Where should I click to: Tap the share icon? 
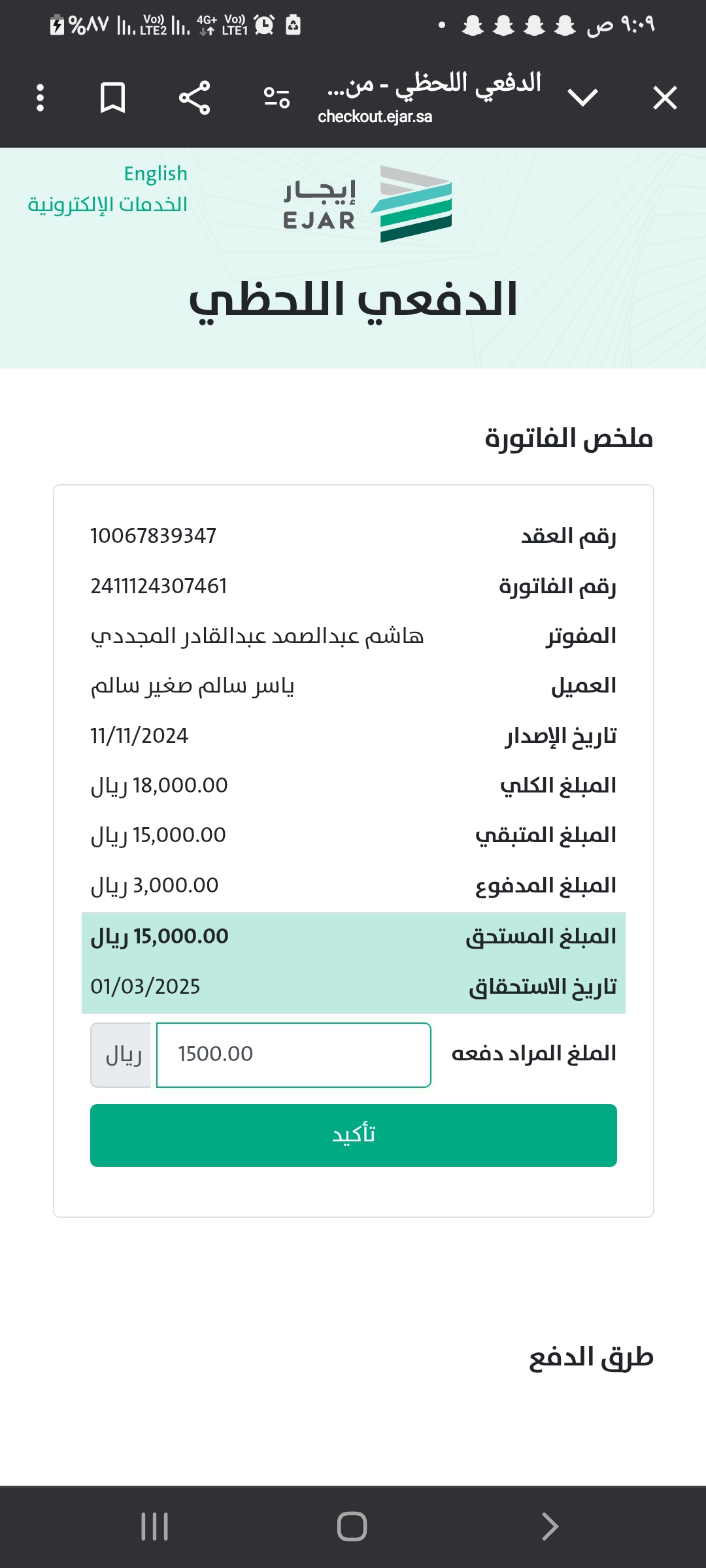(x=195, y=98)
